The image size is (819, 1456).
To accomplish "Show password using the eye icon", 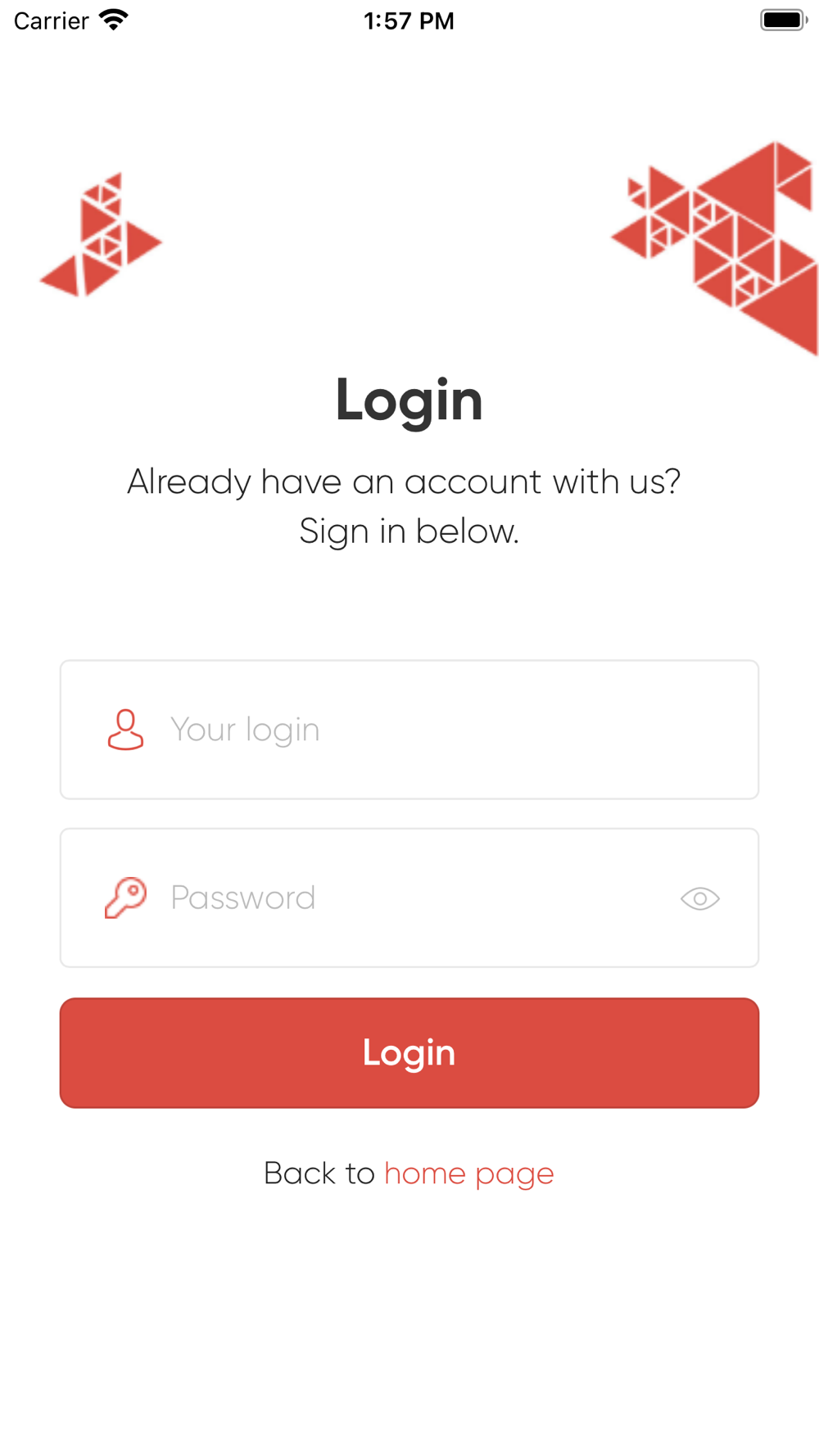I will pos(700,898).
